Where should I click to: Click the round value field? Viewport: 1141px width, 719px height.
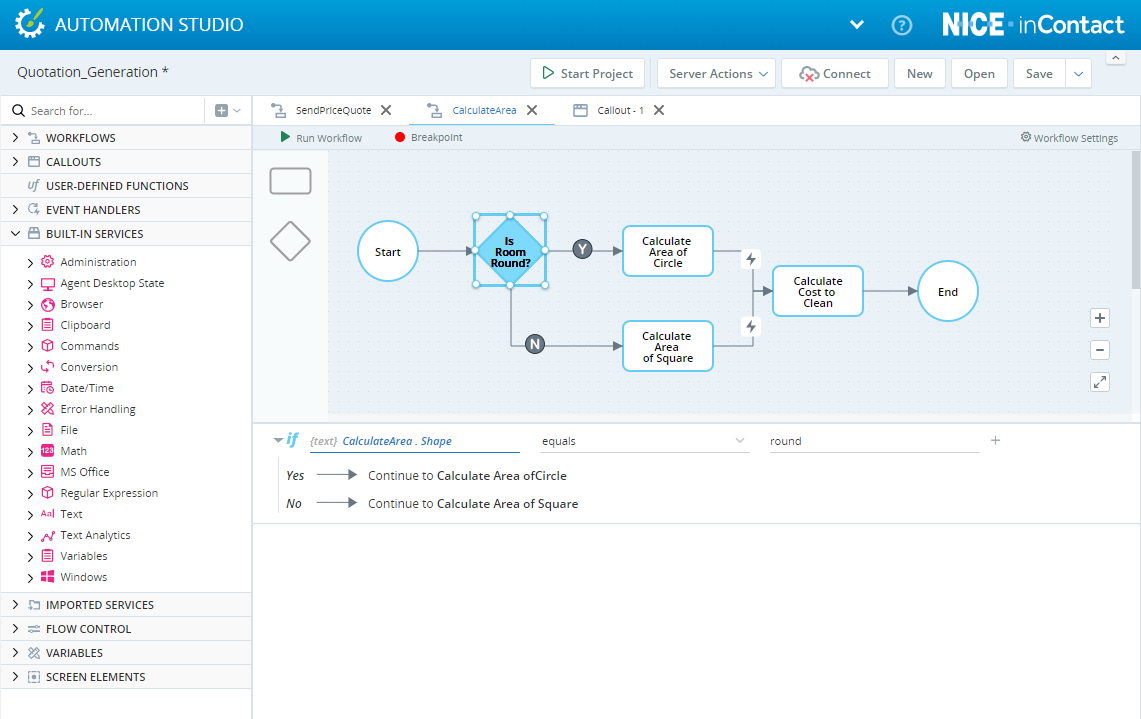coord(874,441)
